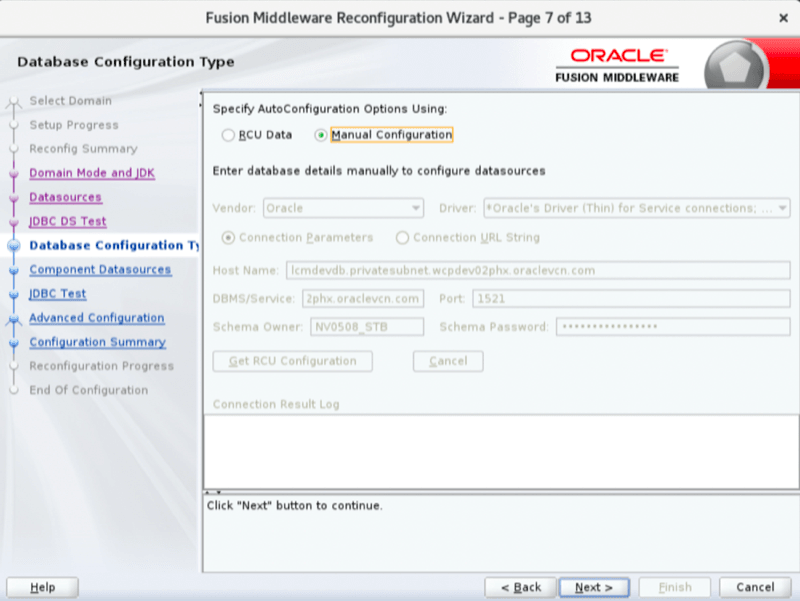Choose Connection URL String radio button
The image size is (800, 601).
tap(402, 238)
